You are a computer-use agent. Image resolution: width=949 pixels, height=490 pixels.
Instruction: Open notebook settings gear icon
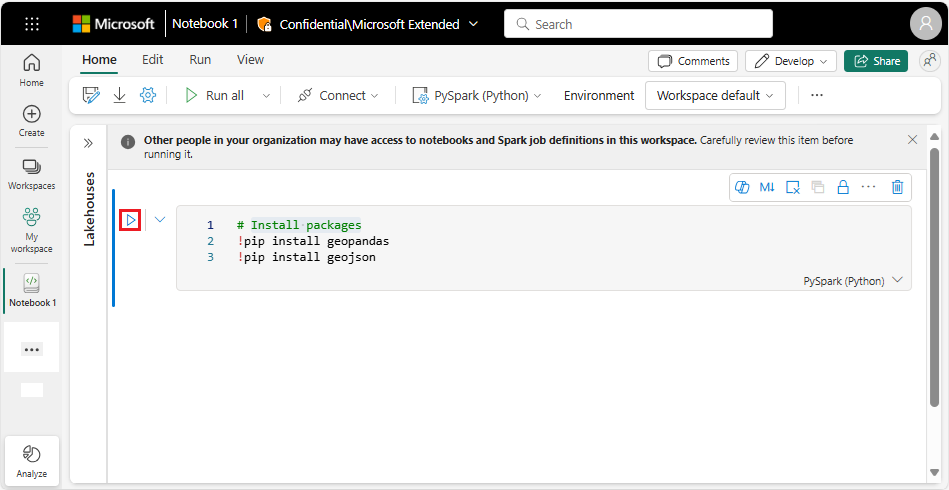148,95
